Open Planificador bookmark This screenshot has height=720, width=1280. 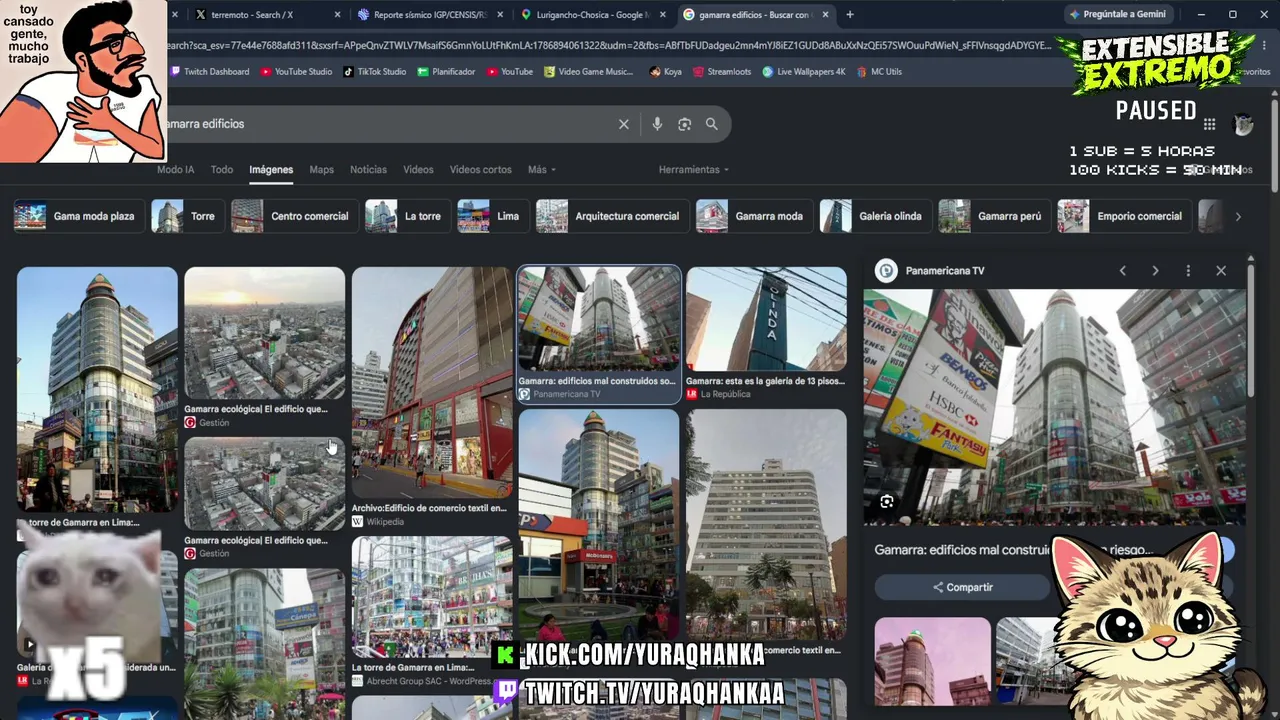click(447, 72)
